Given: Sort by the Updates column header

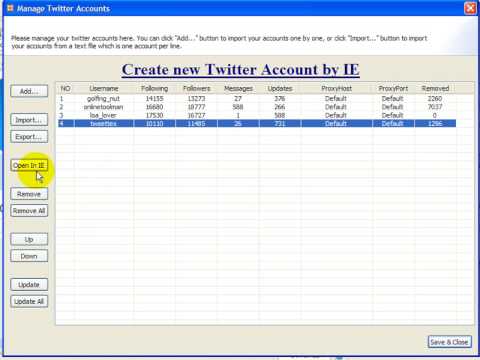Looking at the screenshot, I should 280,88.
